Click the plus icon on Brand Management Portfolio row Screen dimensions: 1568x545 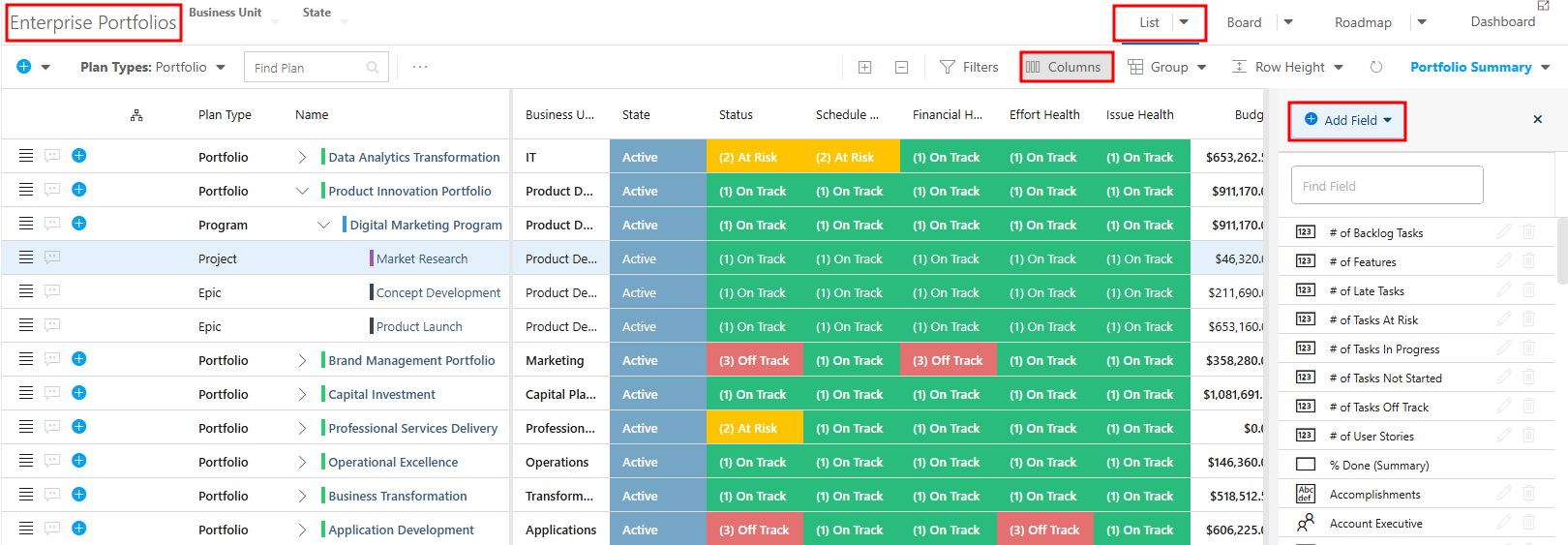click(79, 359)
